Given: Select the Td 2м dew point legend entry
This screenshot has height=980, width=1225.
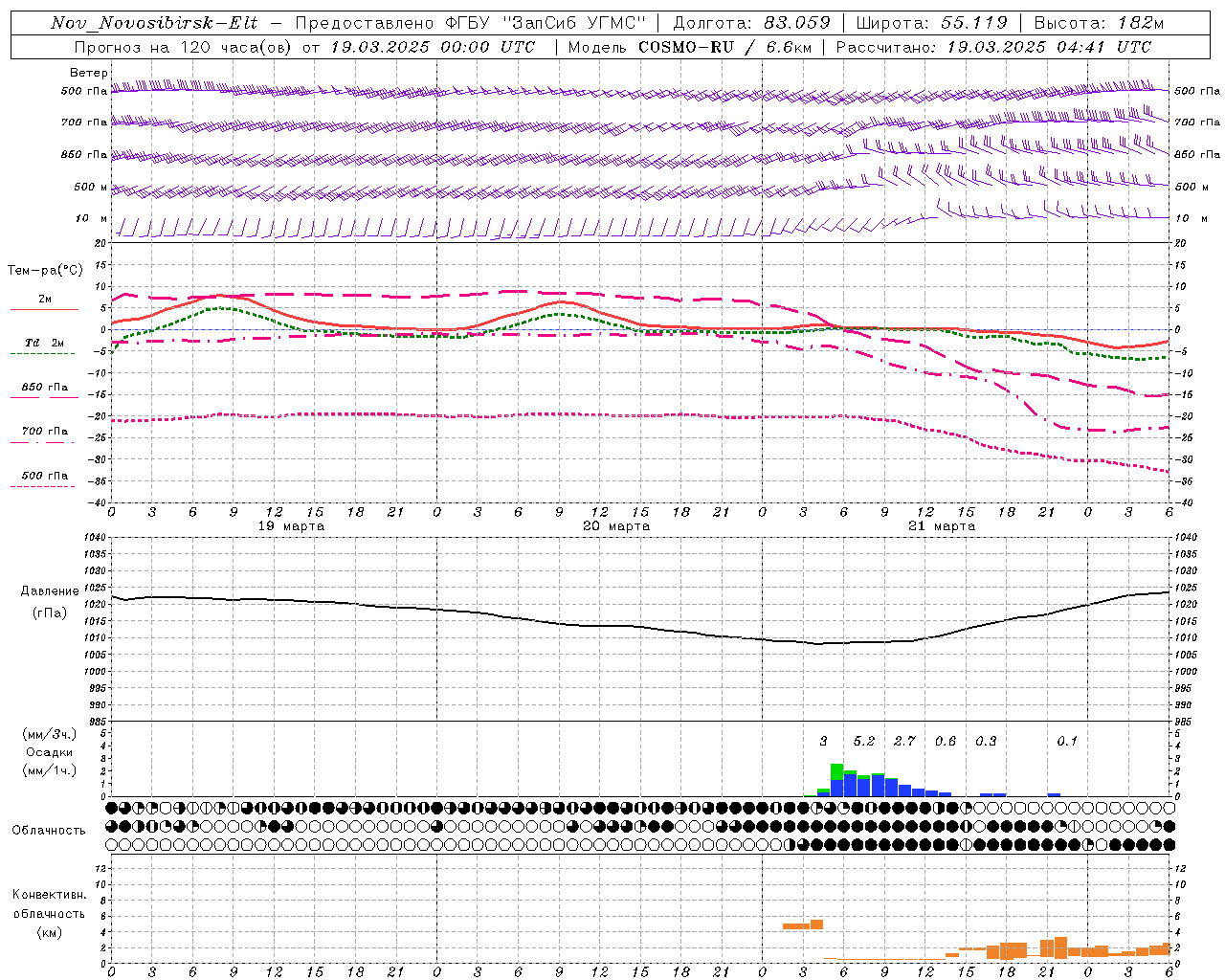Looking at the screenshot, I should point(45,343).
